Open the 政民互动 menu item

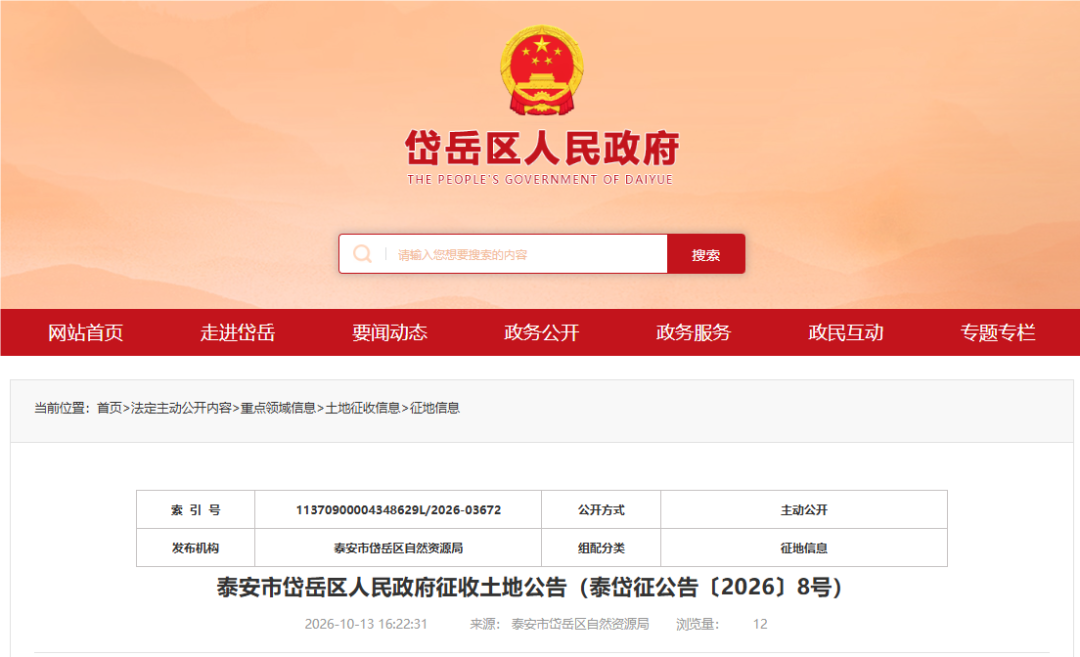(846, 333)
